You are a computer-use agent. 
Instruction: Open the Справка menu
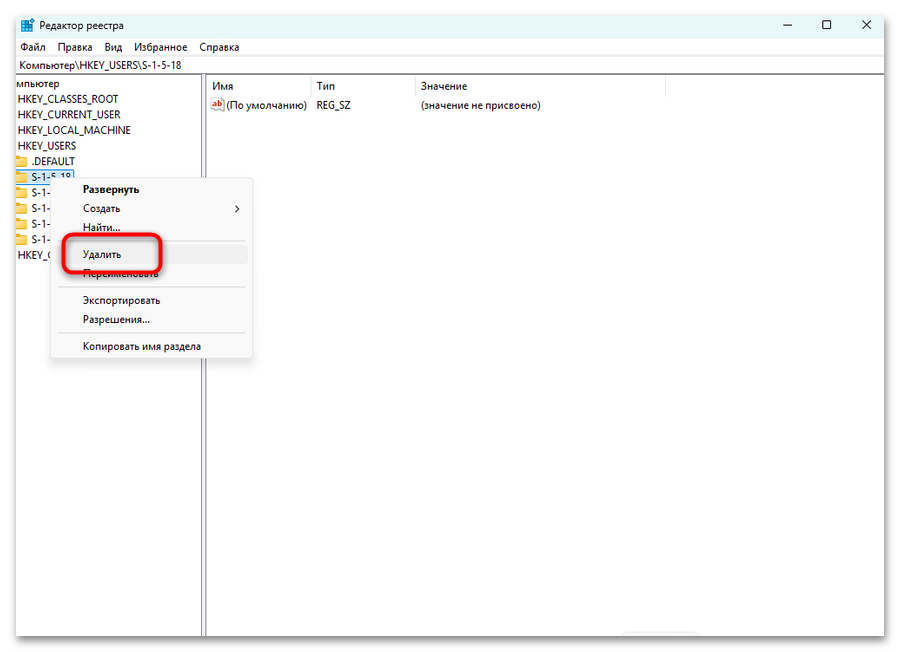point(219,47)
